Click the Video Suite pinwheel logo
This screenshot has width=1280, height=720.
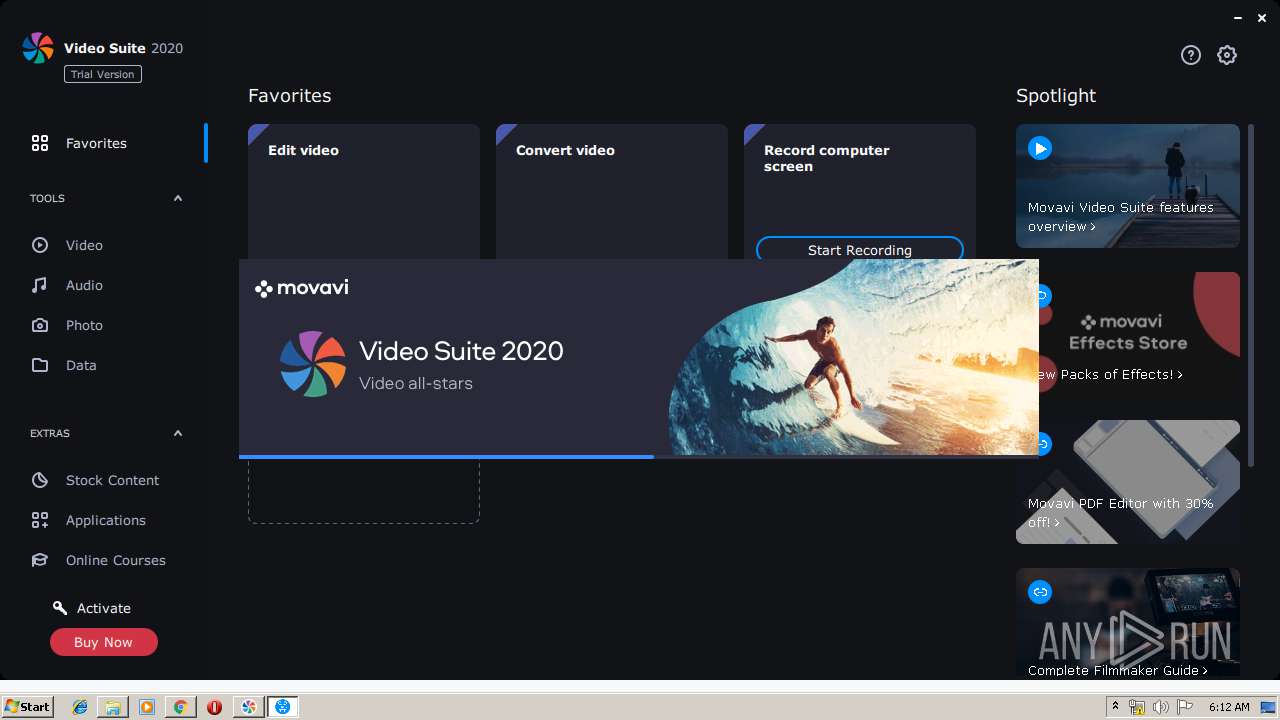point(38,48)
